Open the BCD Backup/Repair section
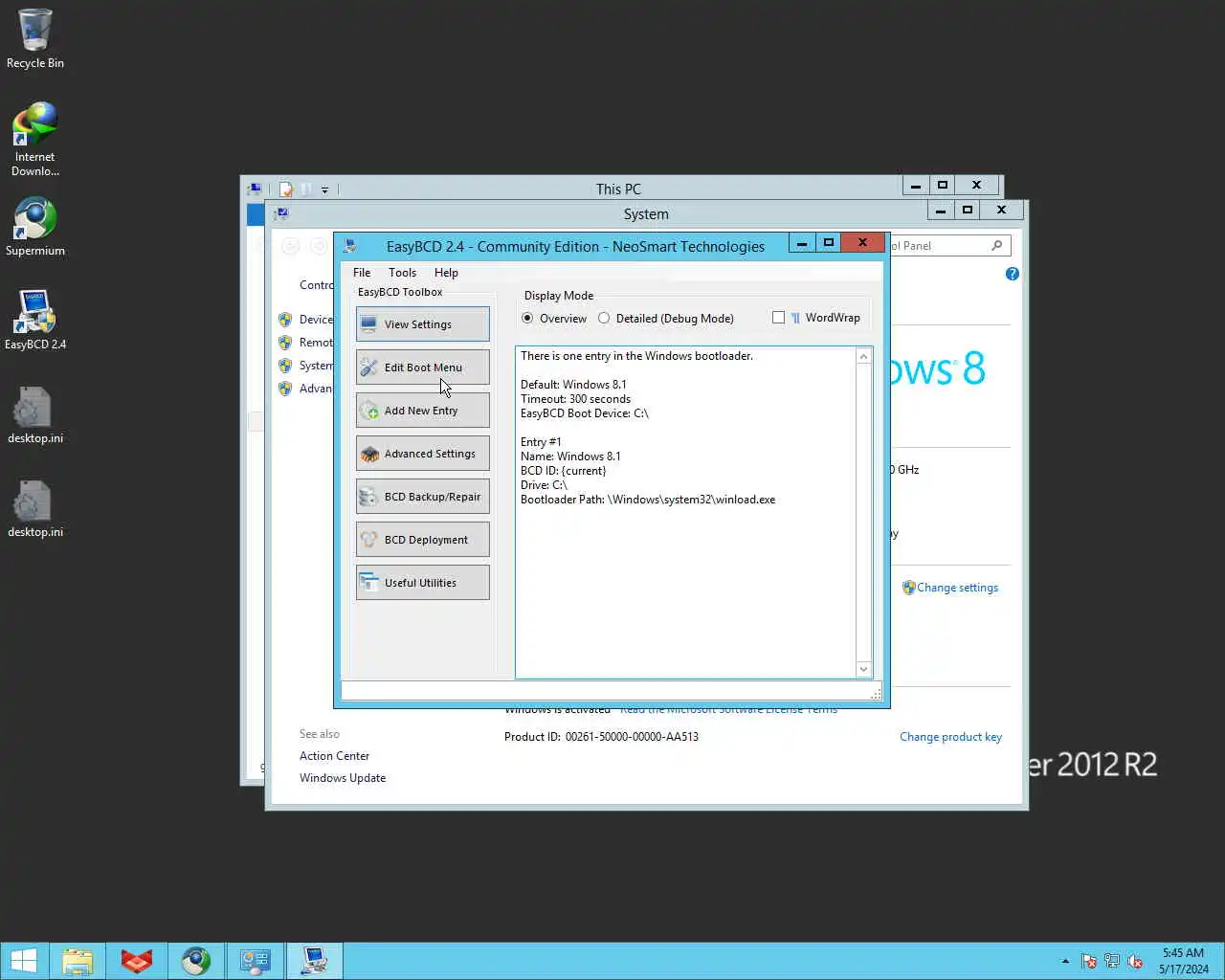The image size is (1225, 980). 422,497
